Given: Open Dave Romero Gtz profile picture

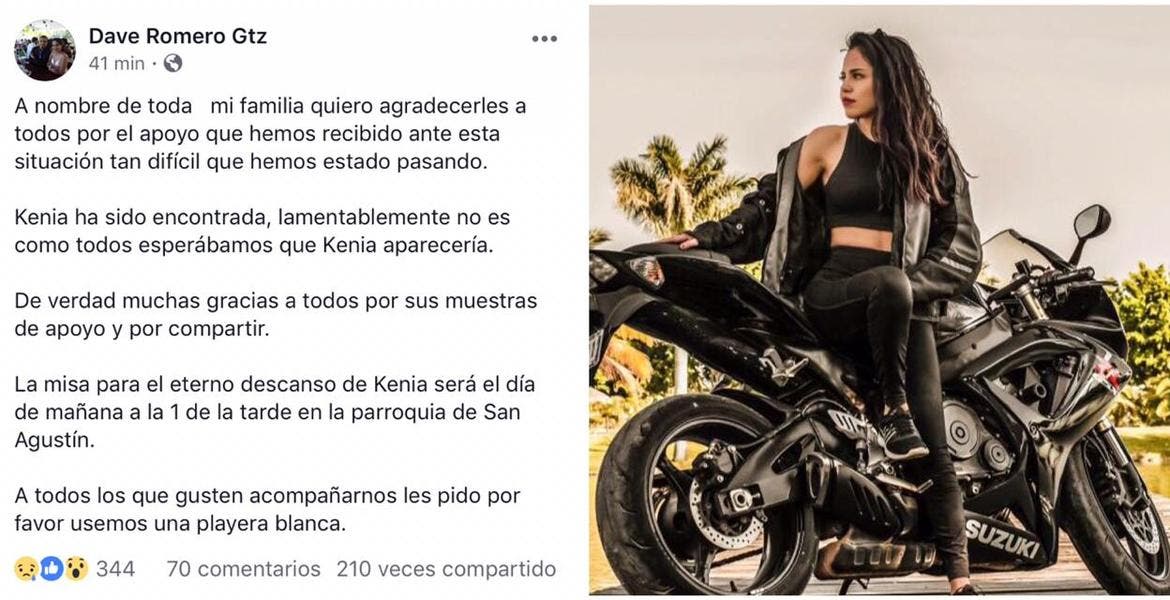Looking at the screenshot, I should point(45,50).
